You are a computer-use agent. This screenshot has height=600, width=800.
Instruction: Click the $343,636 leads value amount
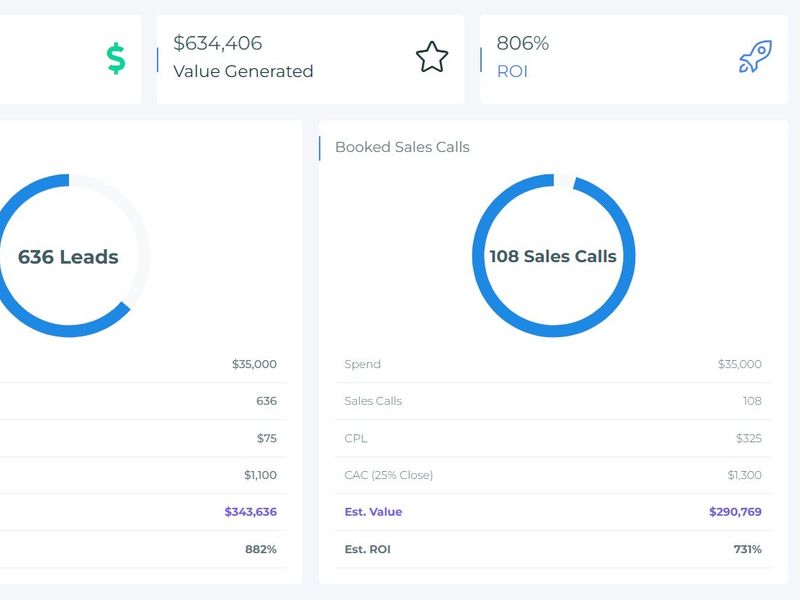250,512
